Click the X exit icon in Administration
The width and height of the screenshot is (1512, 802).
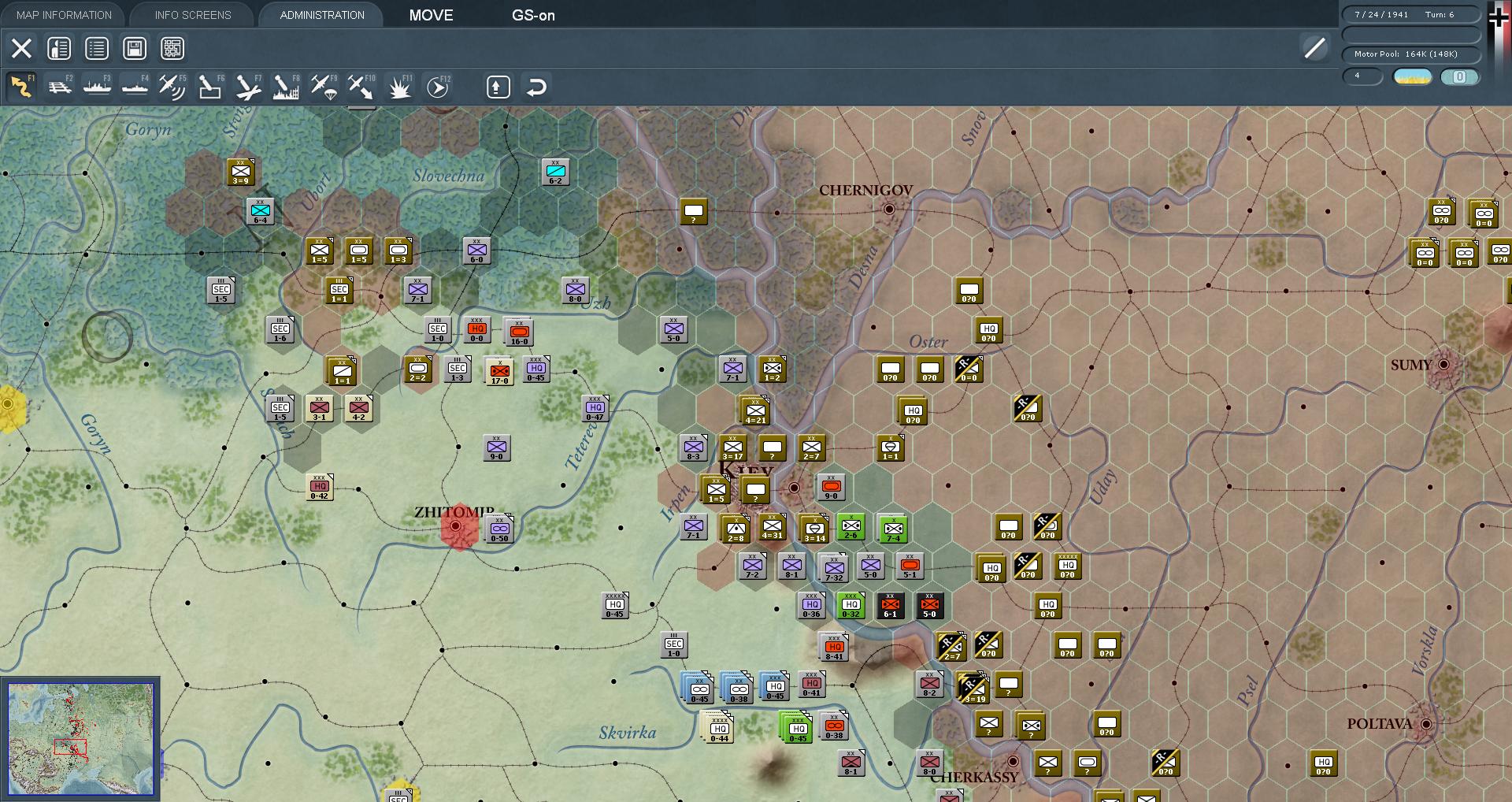pos(21,48)
